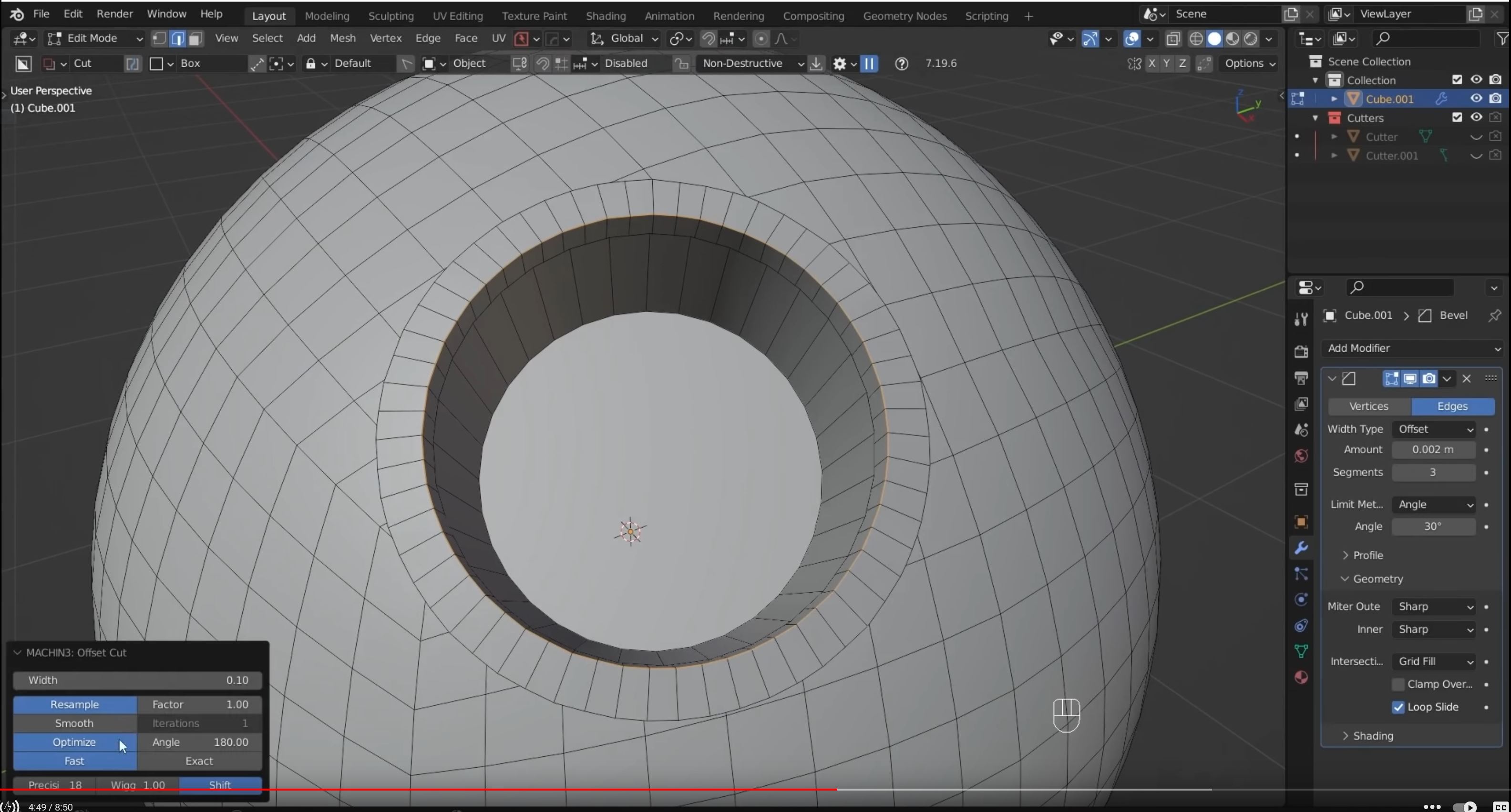The width and height of the screenshot is (1511, 812).
Task: Open the Material properties tab
Action: pyautogui.click(x=1301, y=677)
